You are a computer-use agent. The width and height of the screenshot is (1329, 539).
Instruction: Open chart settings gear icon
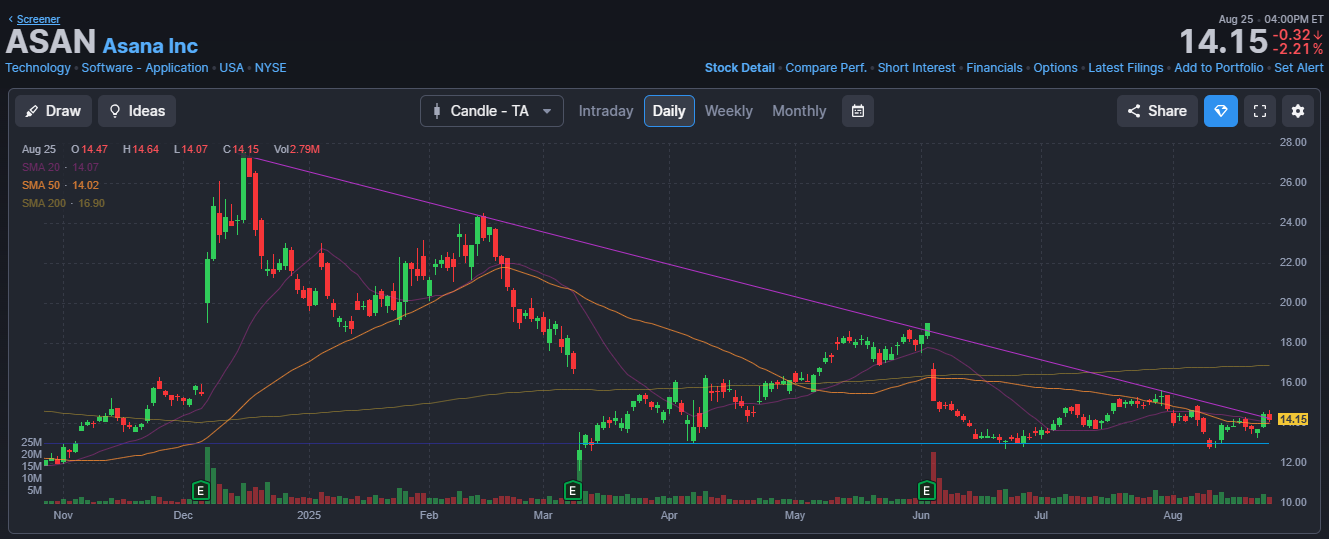click(1298, 111)
